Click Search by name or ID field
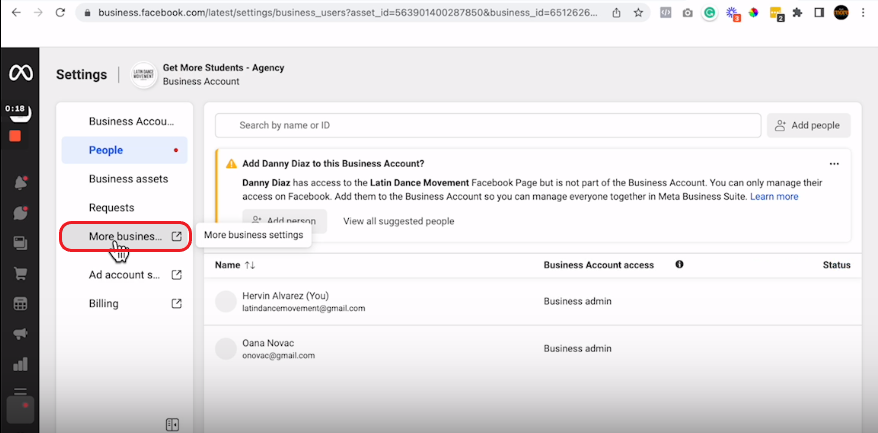 (488, 125)
